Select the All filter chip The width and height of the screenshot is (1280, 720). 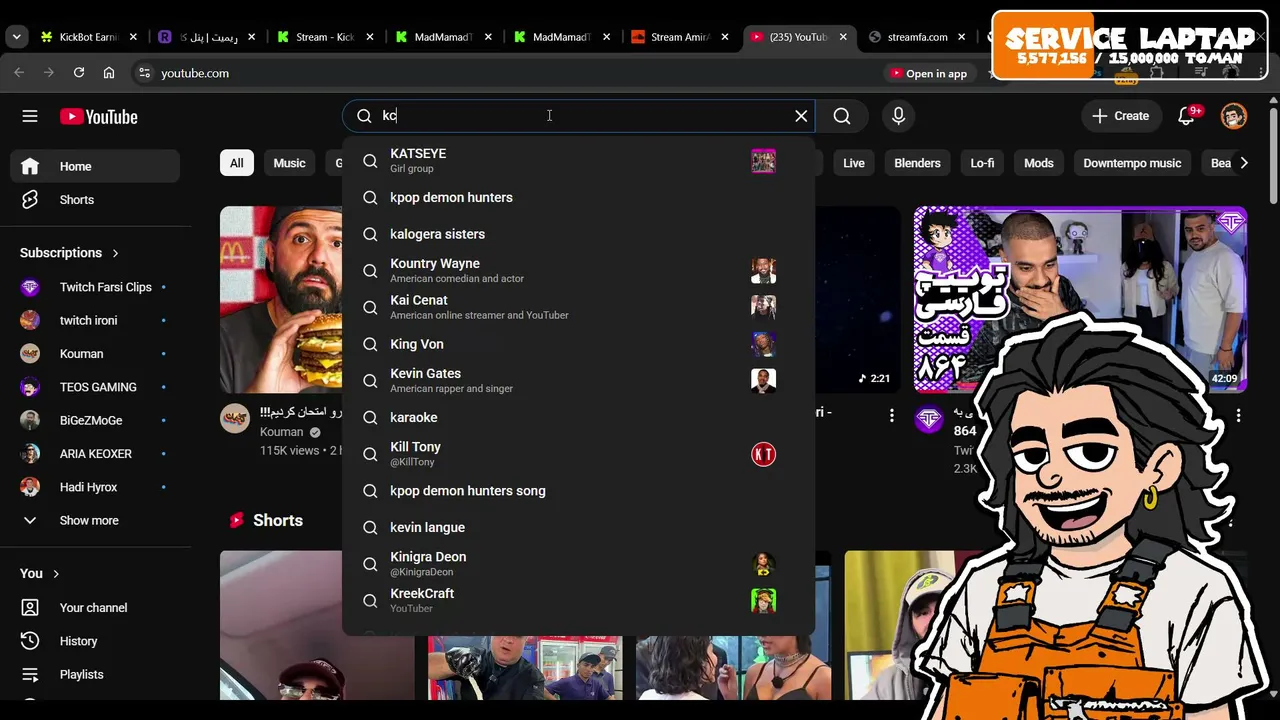point(236,163)
